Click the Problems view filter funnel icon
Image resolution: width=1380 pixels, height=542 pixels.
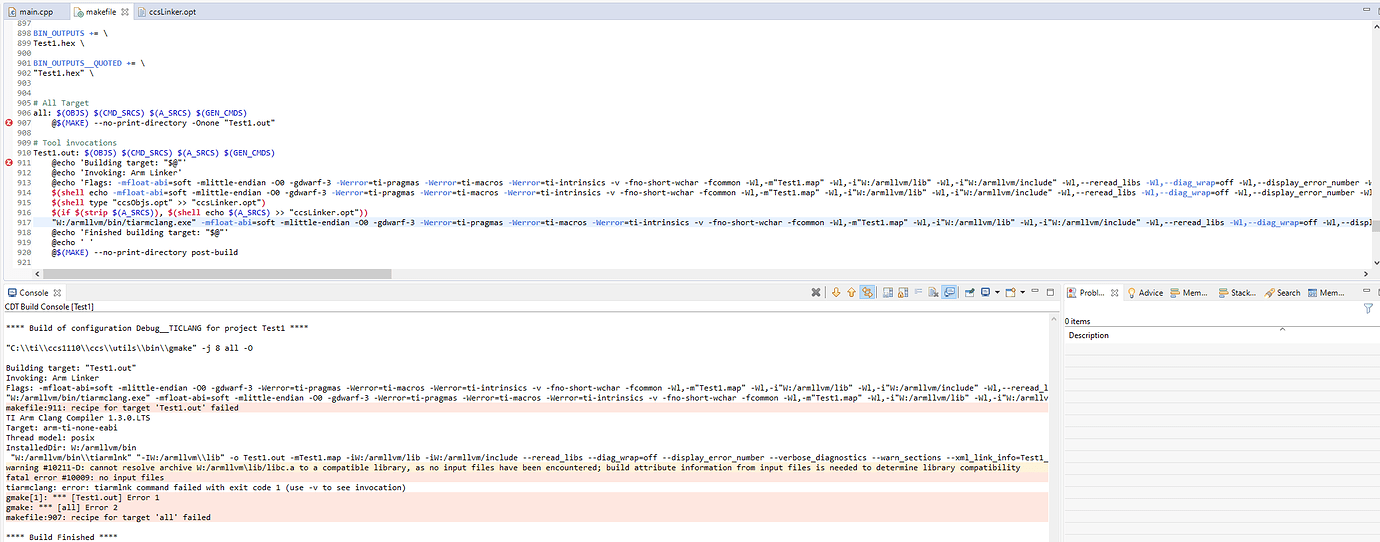pos(1368,309)
